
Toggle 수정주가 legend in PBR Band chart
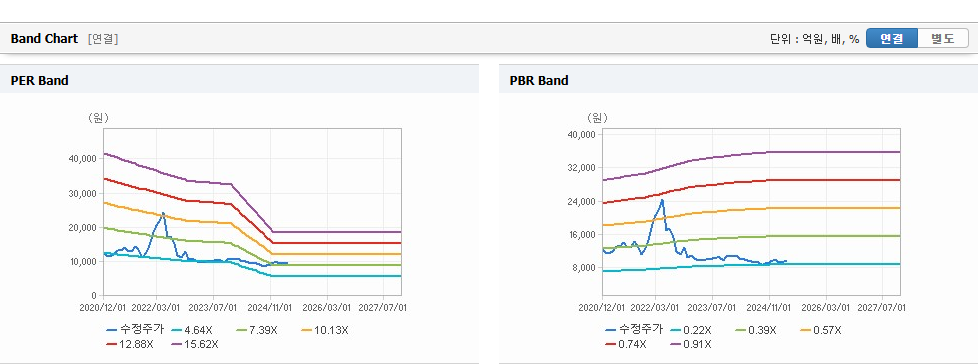point(634,330)
